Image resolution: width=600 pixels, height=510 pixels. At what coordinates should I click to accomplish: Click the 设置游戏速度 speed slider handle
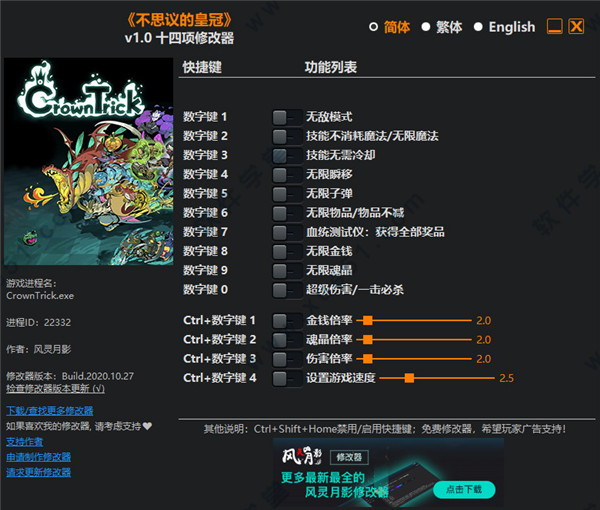(x=410, y=378)
